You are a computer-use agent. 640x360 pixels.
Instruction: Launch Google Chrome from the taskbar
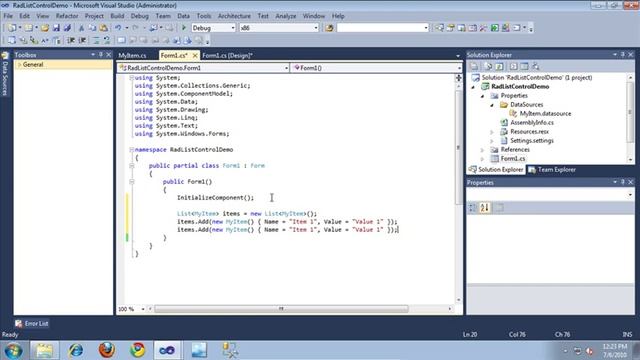(138, 350)
